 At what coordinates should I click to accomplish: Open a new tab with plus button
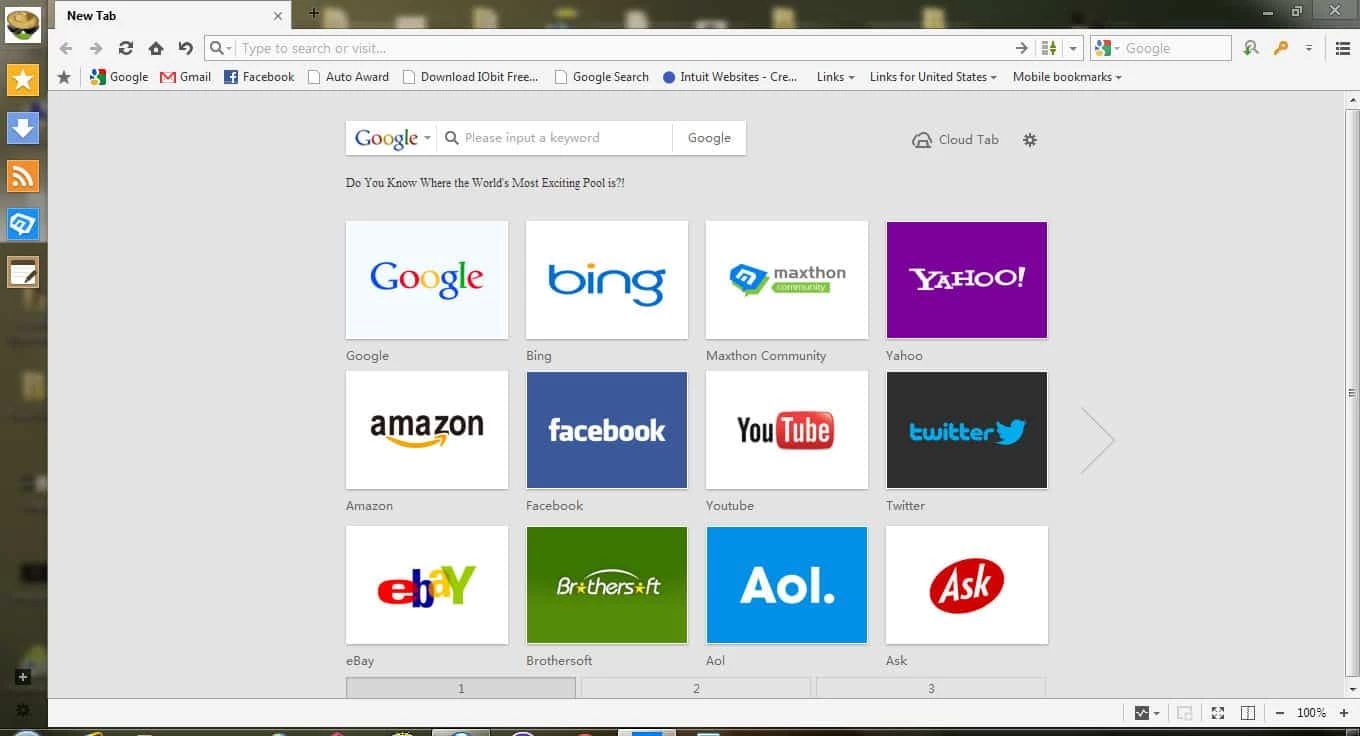click(313, 13)
